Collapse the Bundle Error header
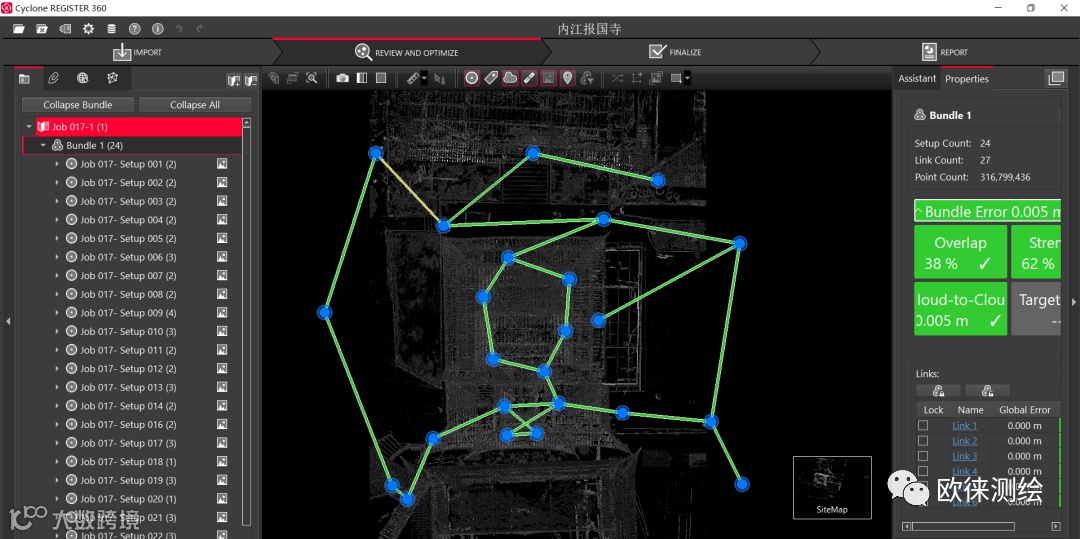 pos(987,211)
